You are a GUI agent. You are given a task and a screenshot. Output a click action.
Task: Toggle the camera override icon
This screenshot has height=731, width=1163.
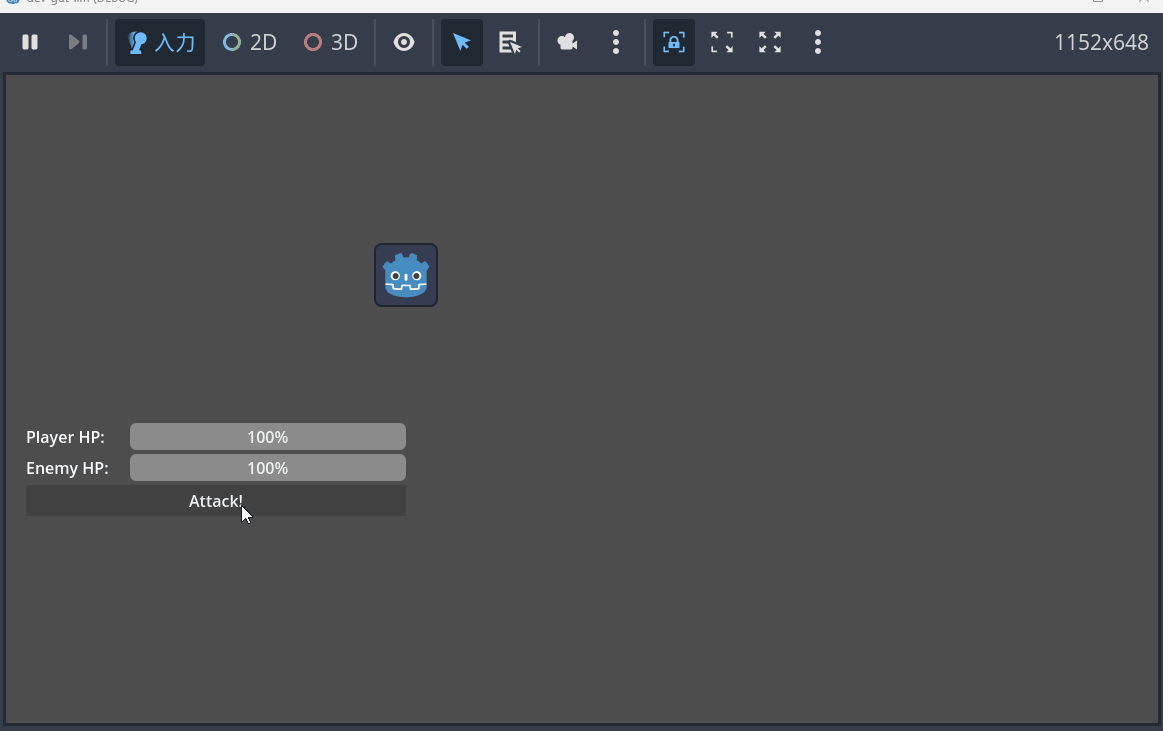[567, 42]
